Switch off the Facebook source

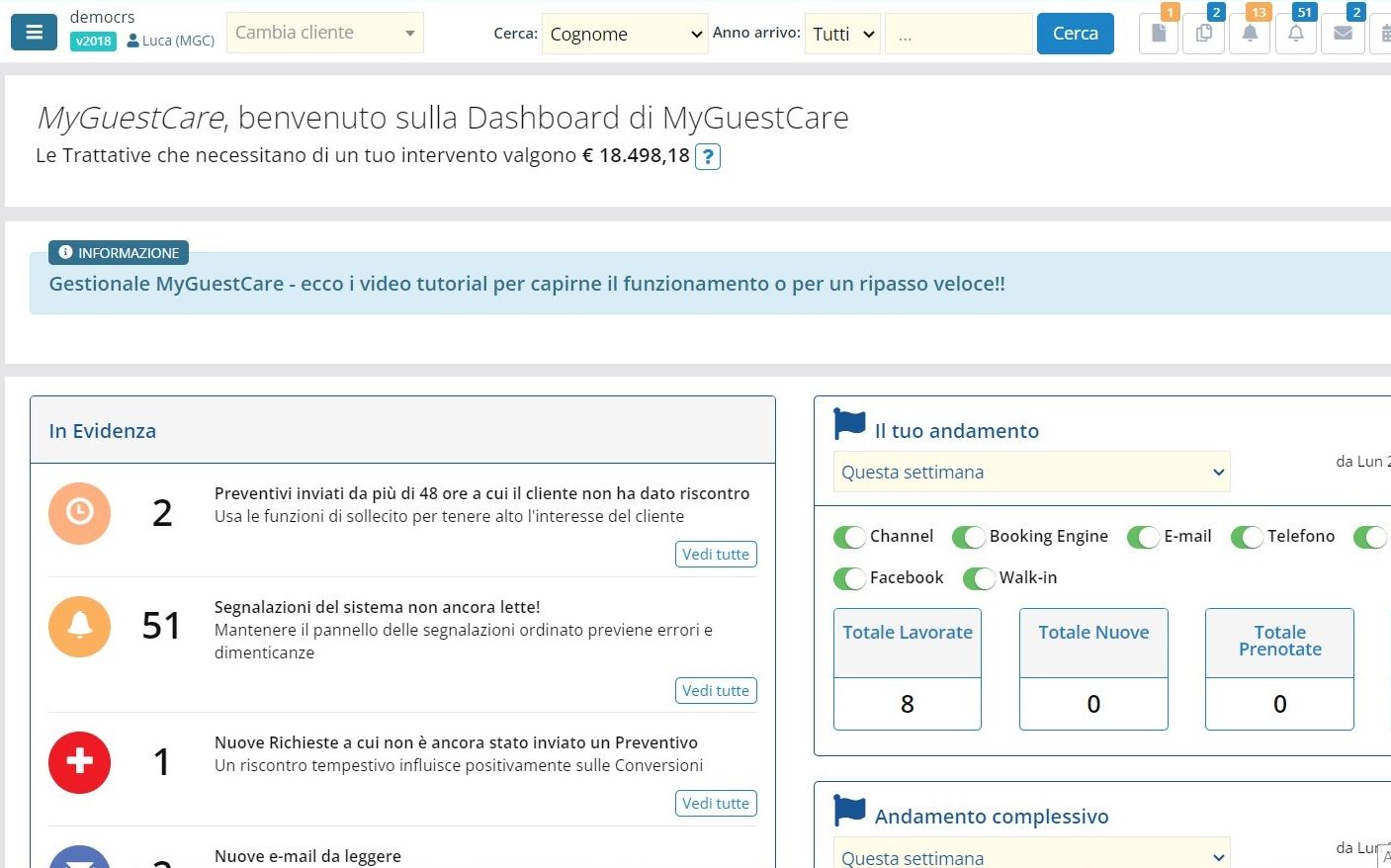[849, 578]
